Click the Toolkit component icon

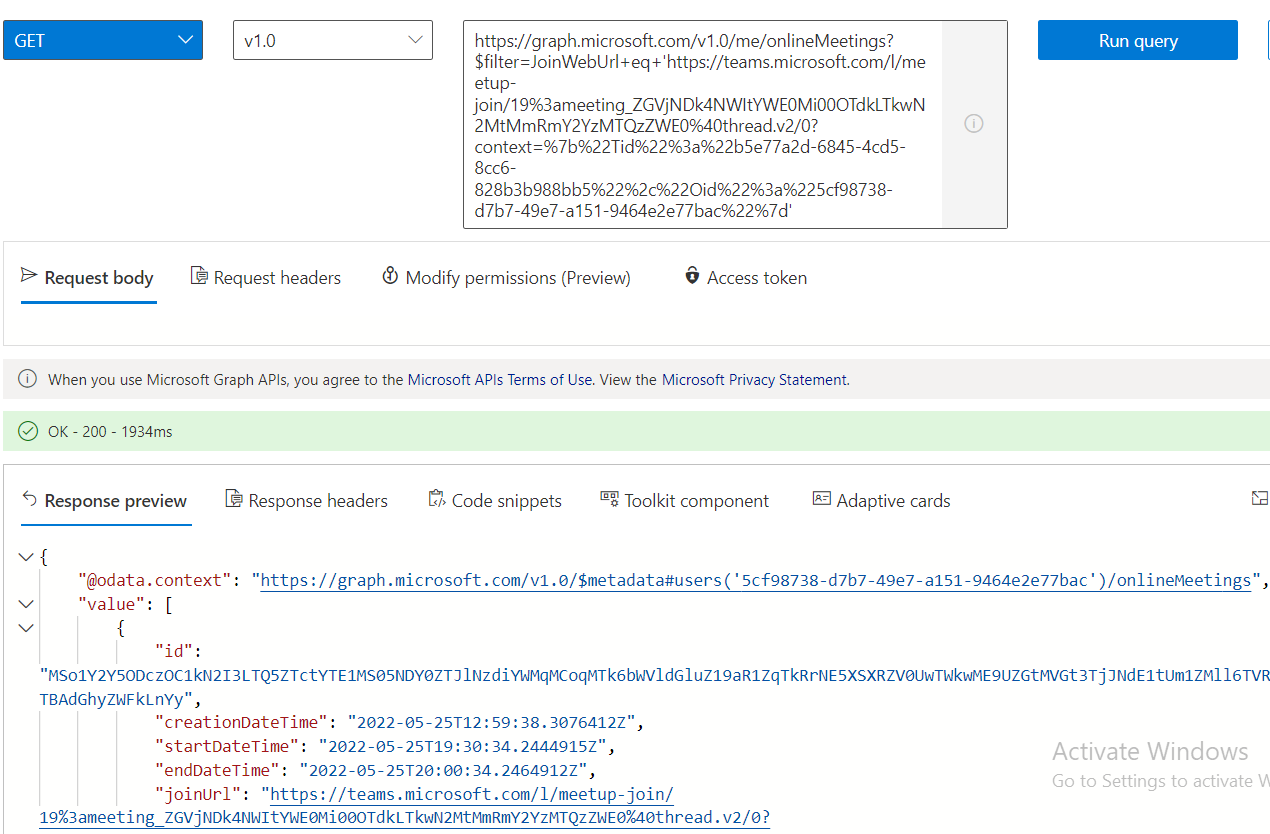[x=609, y=498]
